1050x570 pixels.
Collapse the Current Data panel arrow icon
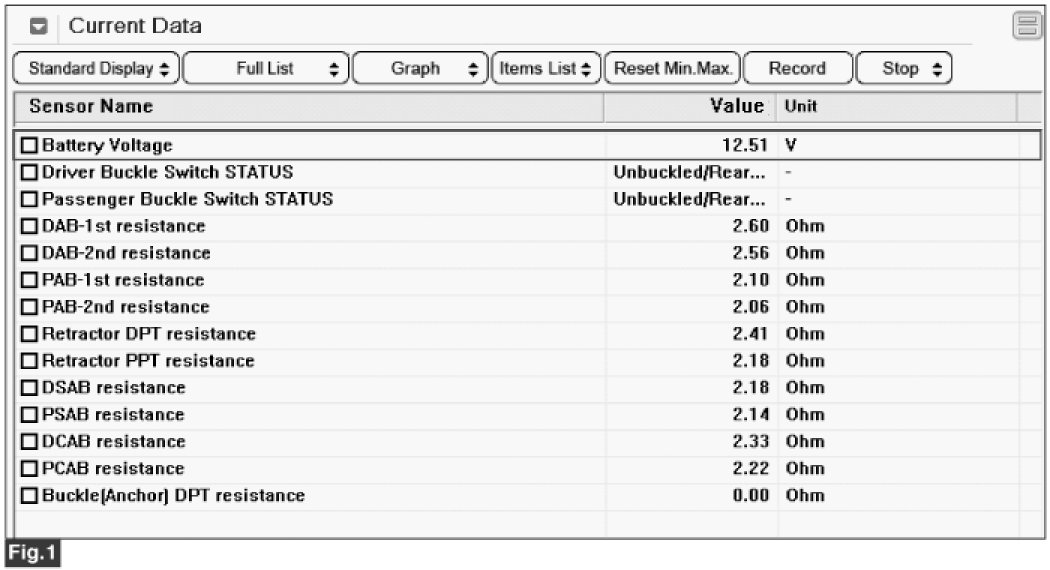39,27
